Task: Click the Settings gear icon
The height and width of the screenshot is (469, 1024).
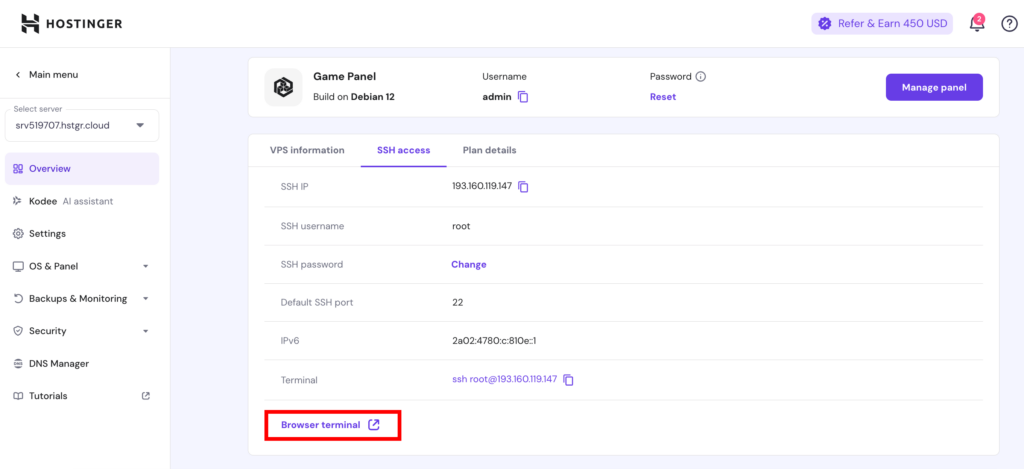Action: (18, 233)
